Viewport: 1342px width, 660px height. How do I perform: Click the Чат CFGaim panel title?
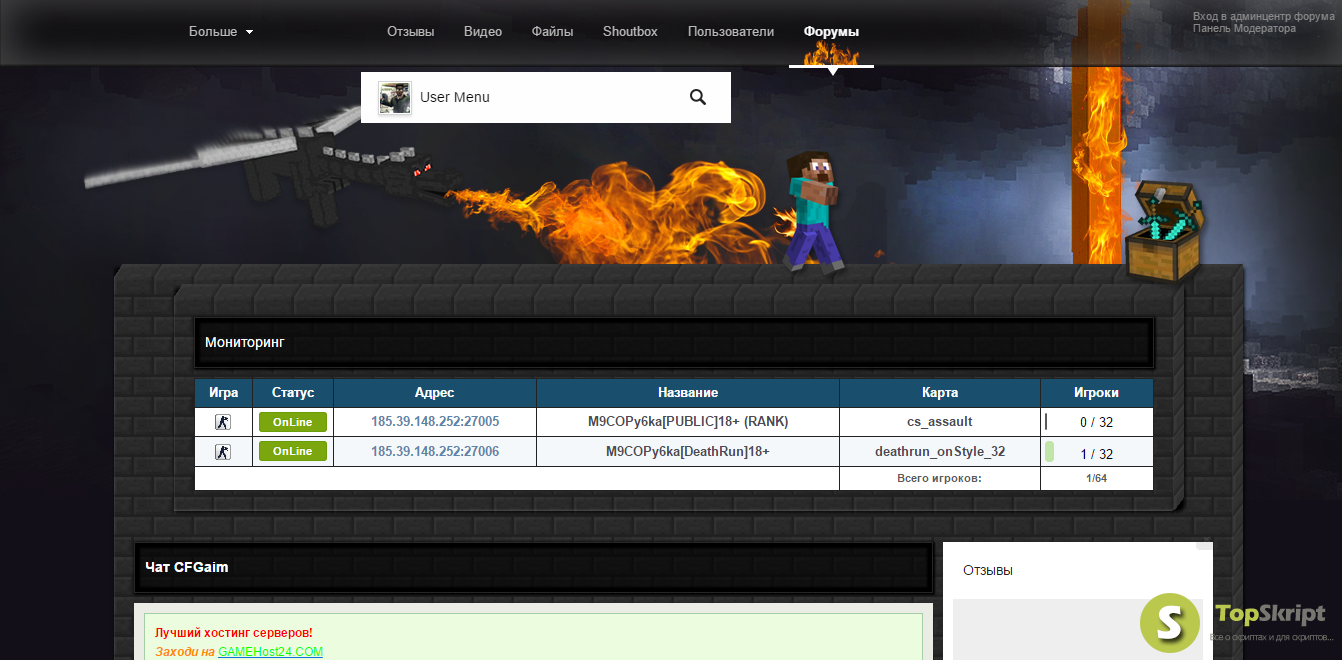pos(187,567)
